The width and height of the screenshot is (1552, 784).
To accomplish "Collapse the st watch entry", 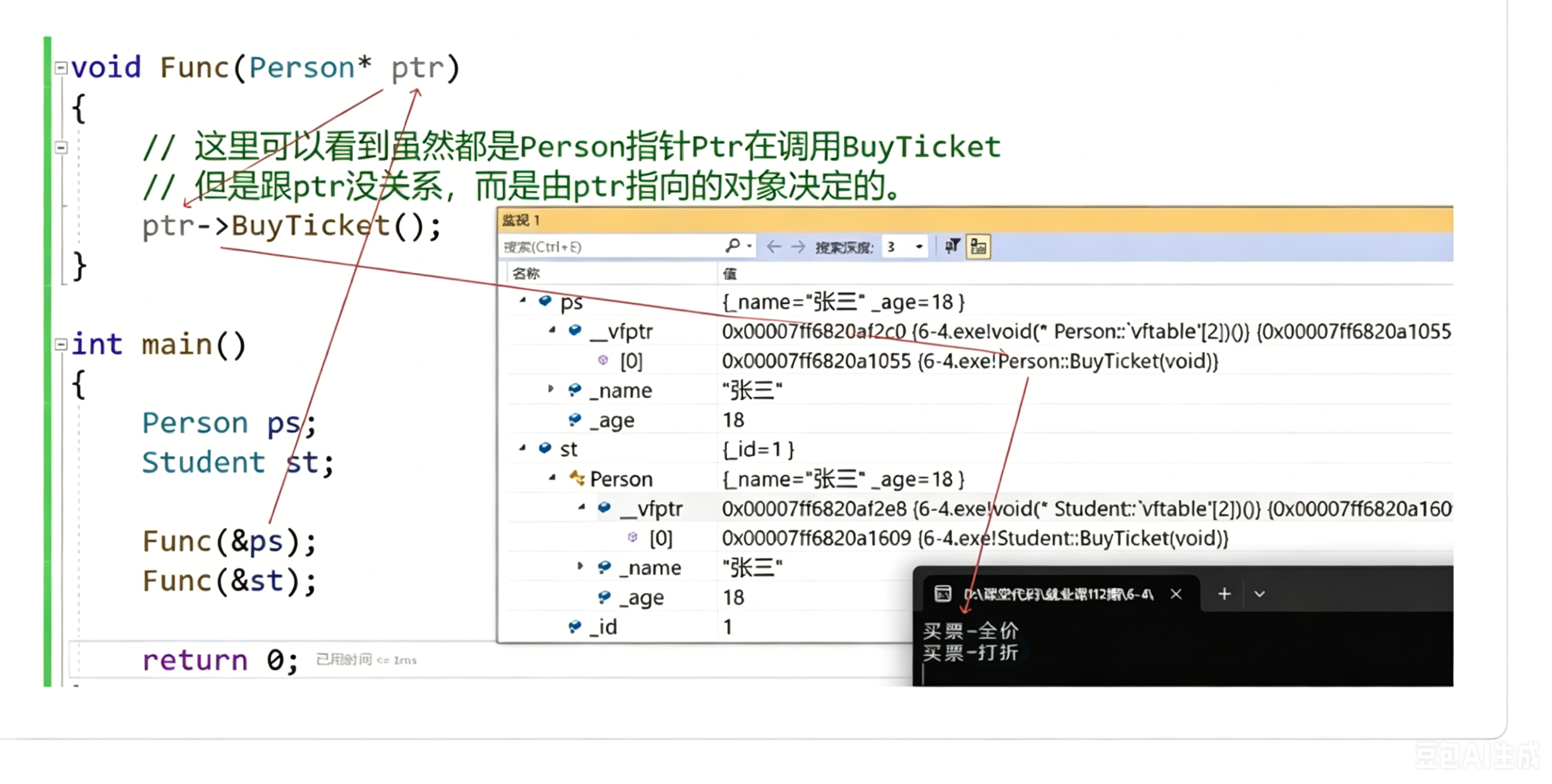I will [x=522, y=448].
